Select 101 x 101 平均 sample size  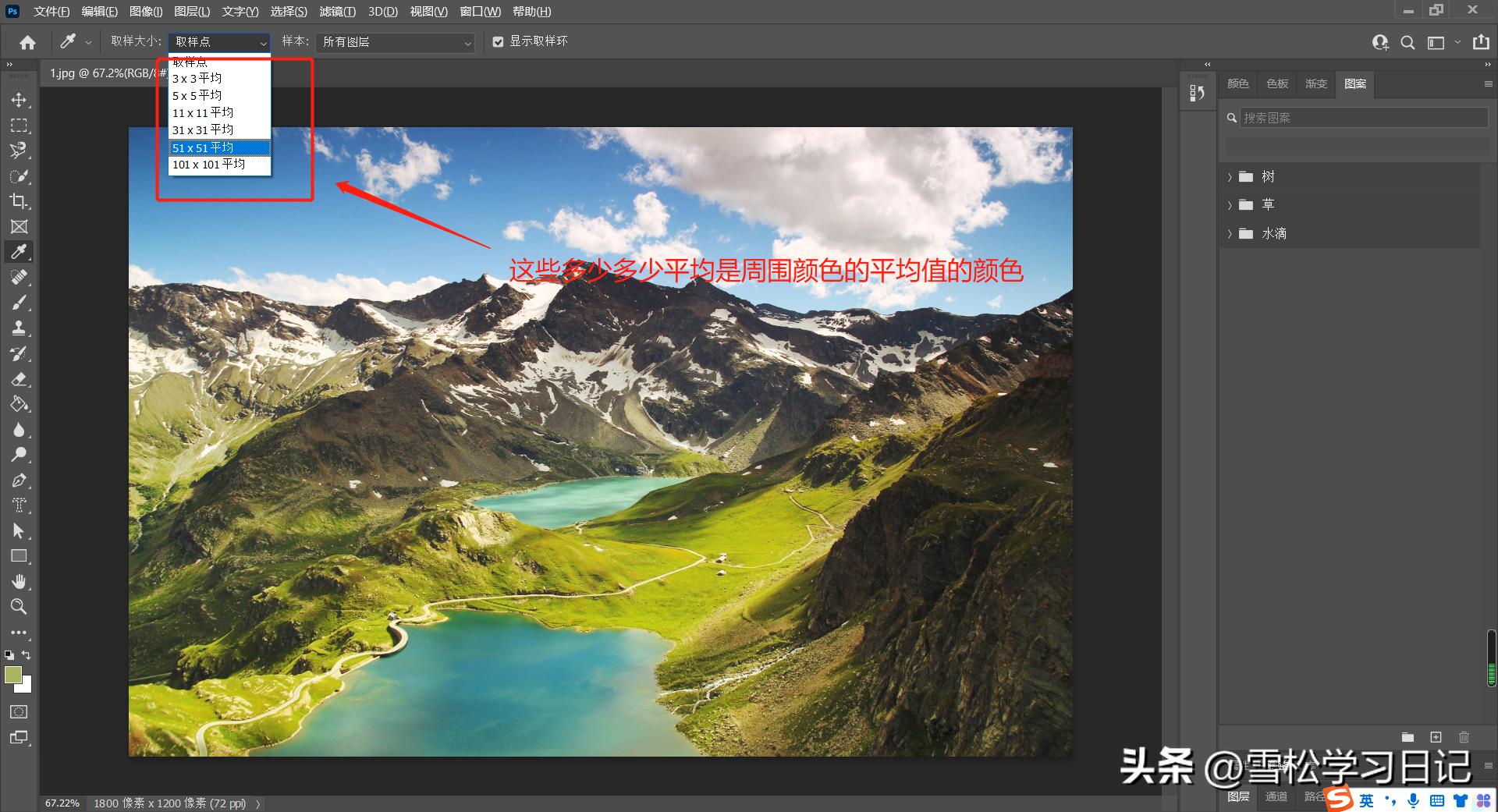[208, 165]
